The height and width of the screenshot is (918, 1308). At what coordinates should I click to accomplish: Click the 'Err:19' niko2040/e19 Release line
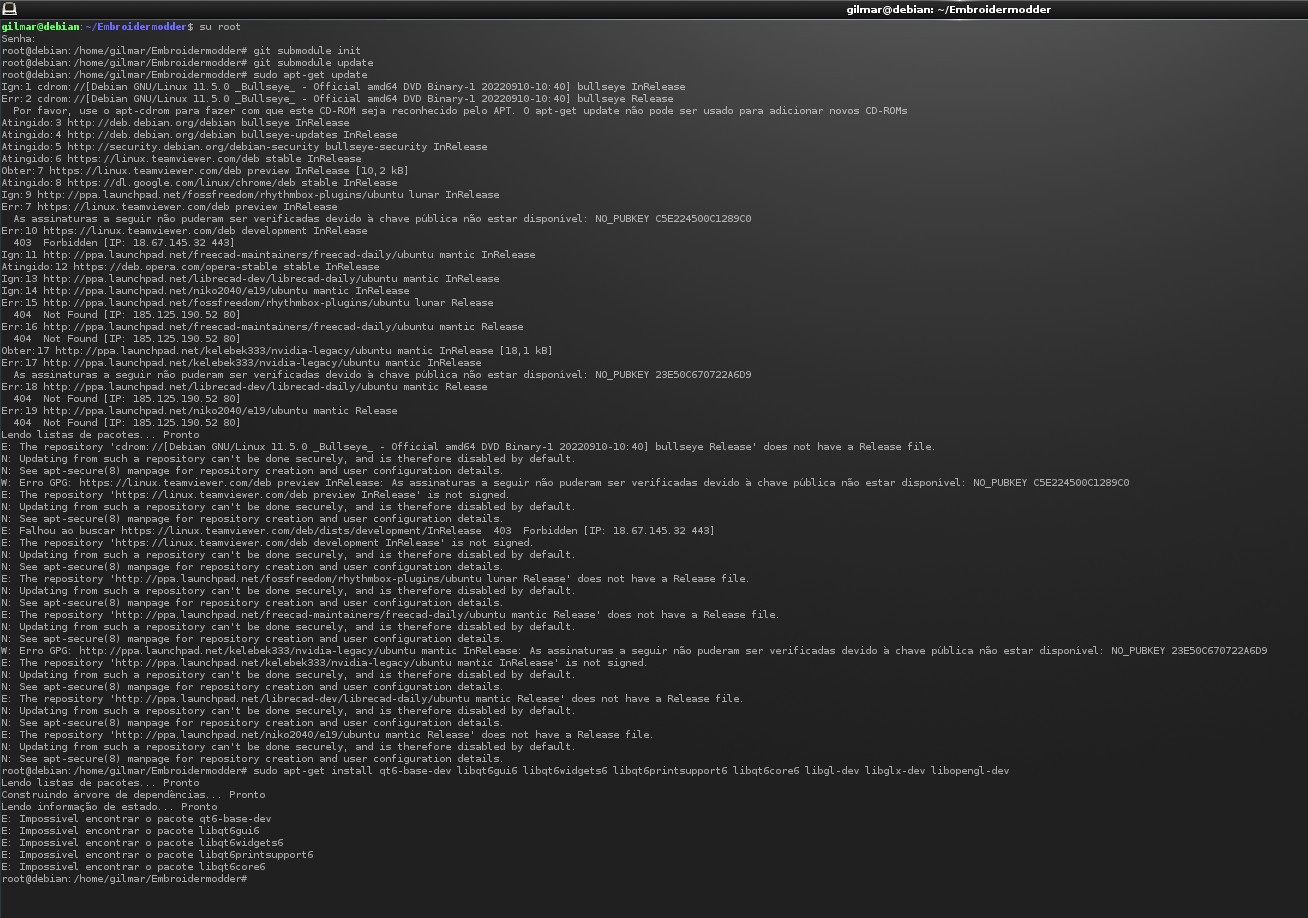pos(199,411)
